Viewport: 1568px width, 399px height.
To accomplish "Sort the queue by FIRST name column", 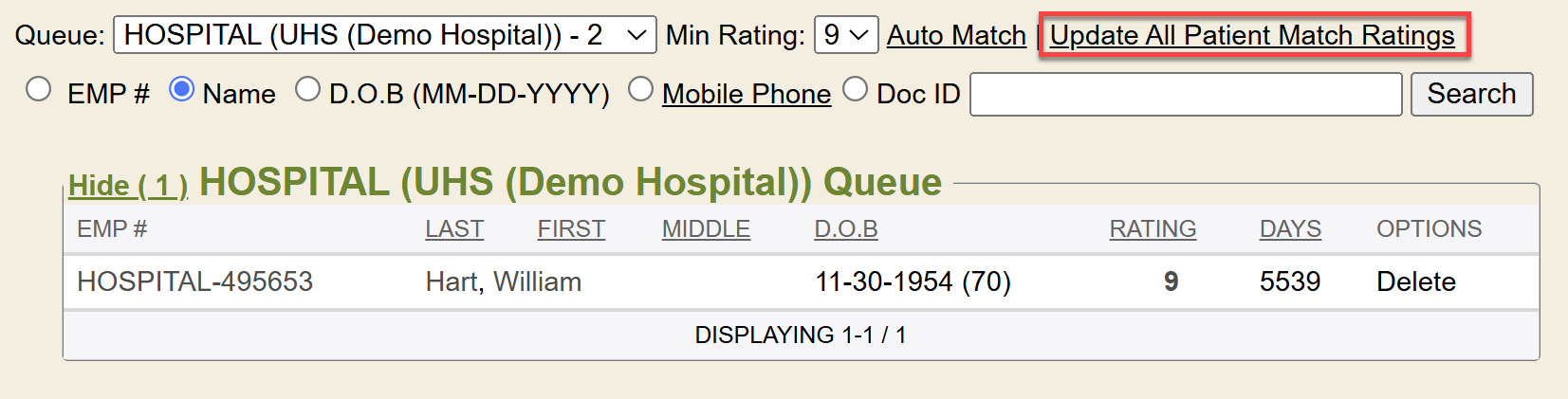I will 571,229.
